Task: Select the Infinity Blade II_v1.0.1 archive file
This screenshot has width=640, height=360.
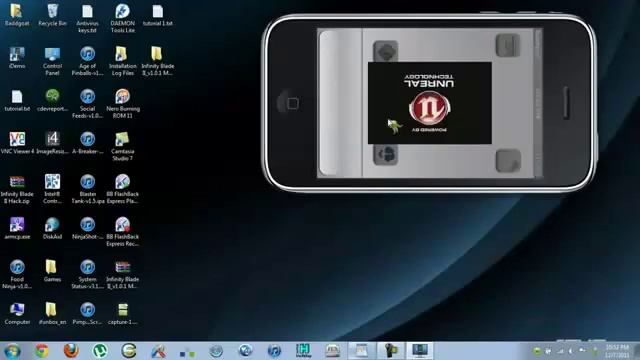Action: pyautogui.click(x=122, y=274)
